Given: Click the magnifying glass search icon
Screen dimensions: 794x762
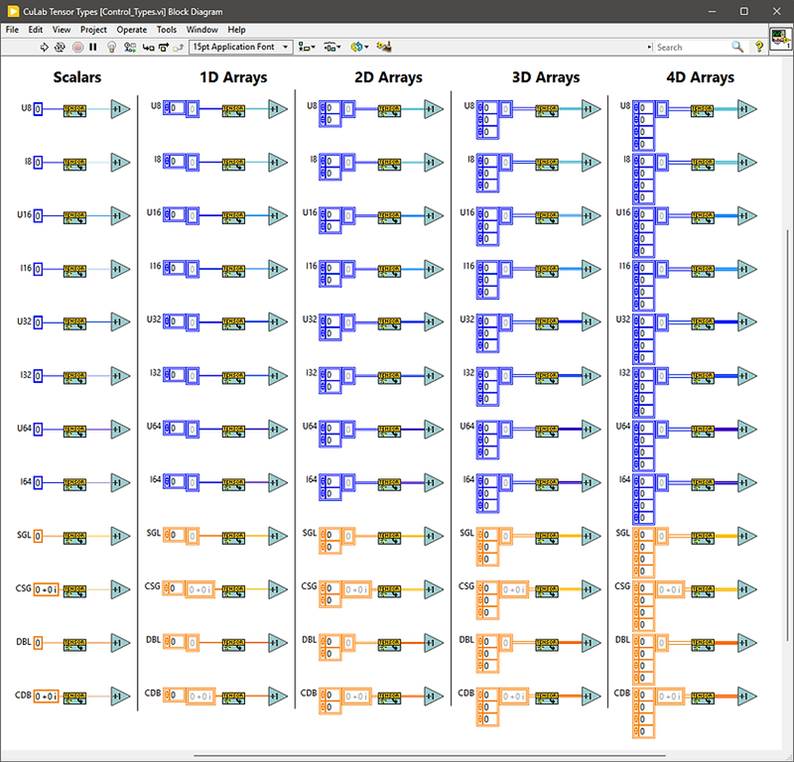Looking at the screenshot, I should 737,47.
